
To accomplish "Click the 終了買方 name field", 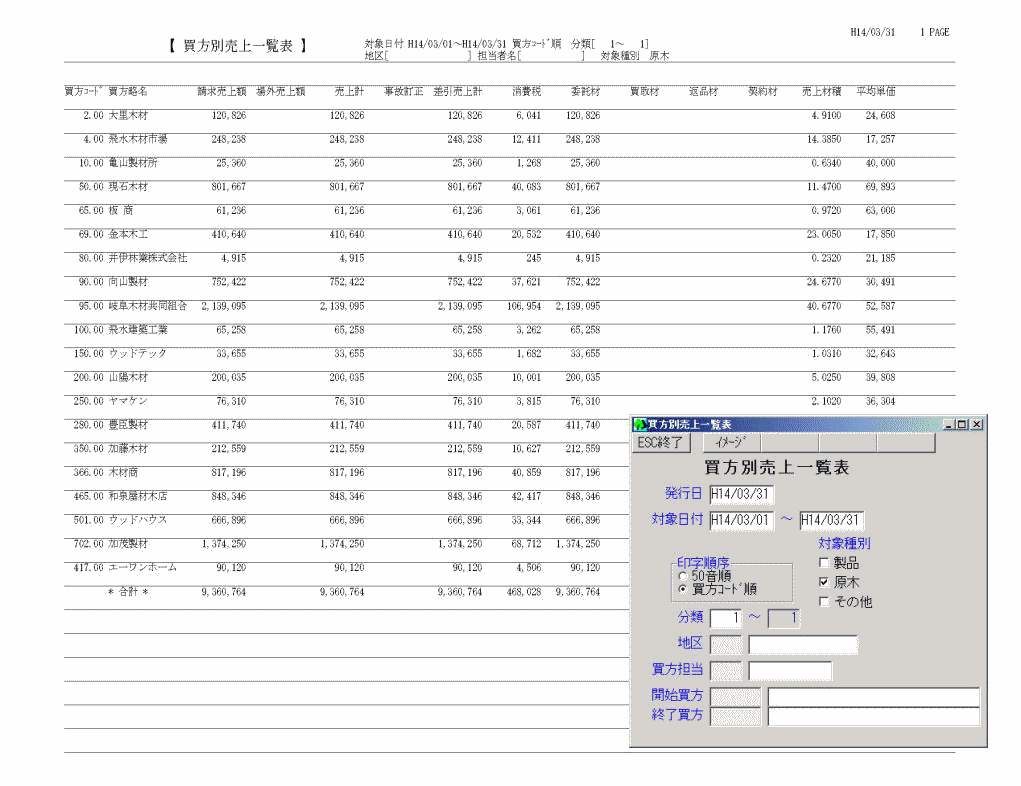I will [874, 716].
